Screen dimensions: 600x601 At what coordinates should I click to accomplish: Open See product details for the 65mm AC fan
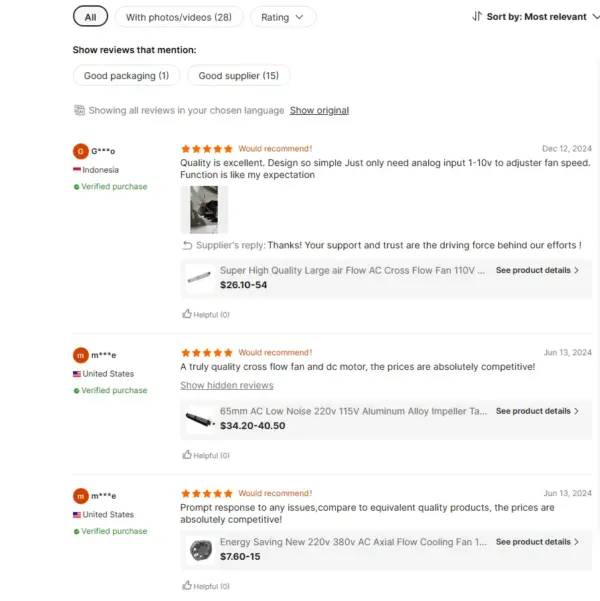coord(537,411)
